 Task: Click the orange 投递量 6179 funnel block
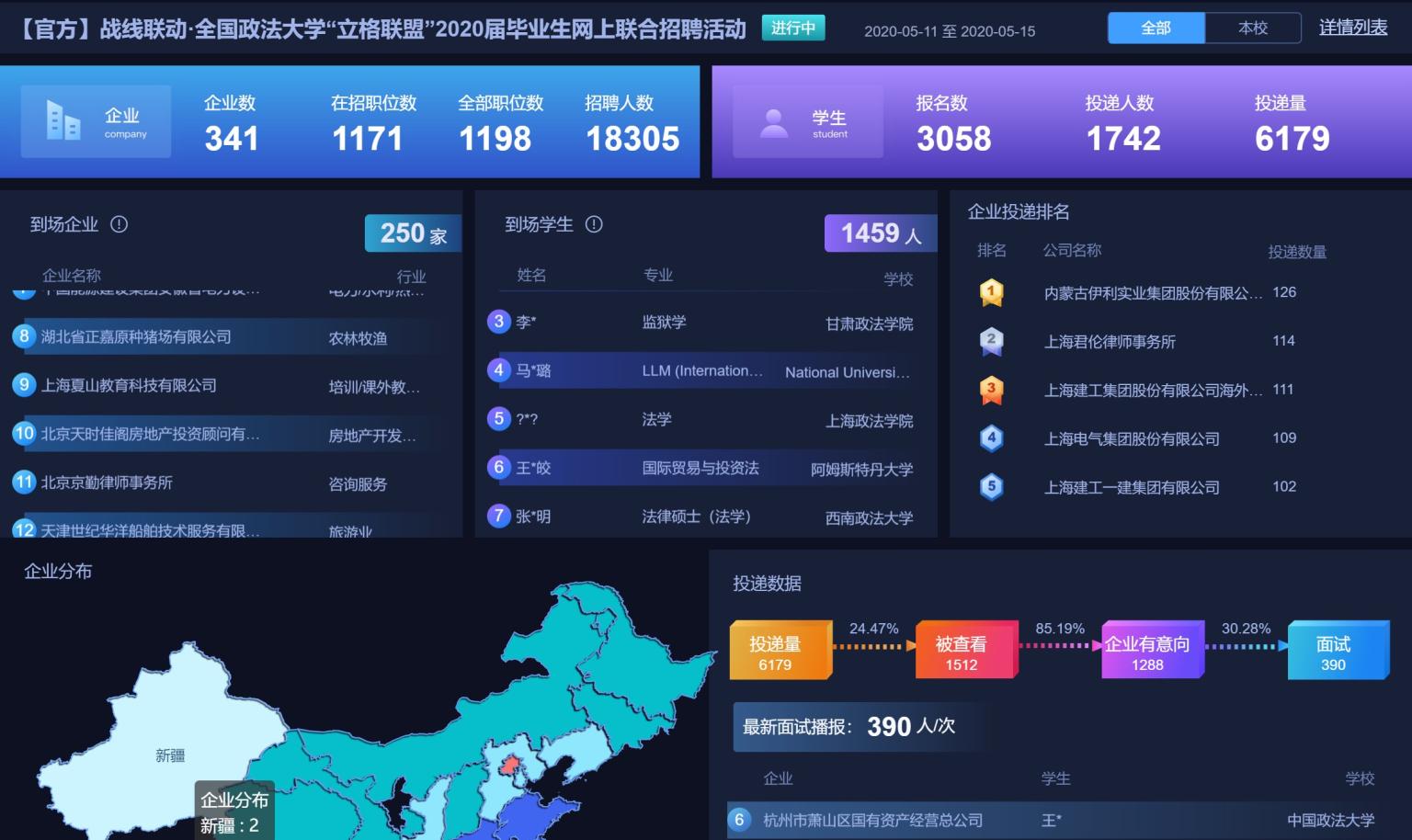tap(776, 653)
